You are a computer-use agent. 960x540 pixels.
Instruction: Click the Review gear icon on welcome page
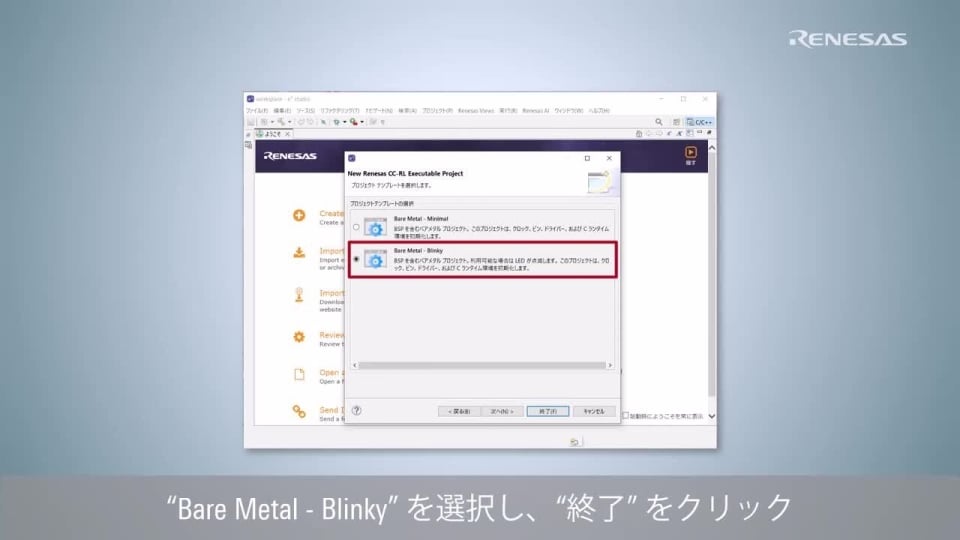point(298,337)
